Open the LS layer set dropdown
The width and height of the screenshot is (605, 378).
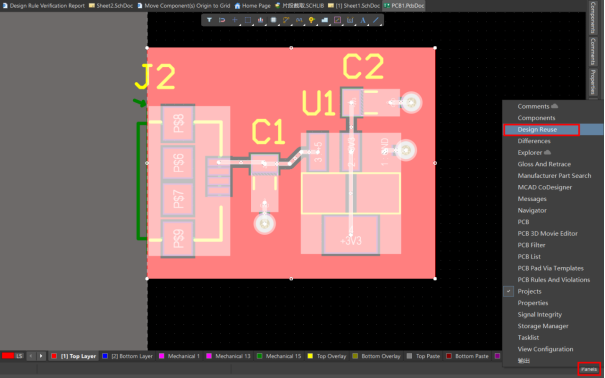[x=19, y=356]
